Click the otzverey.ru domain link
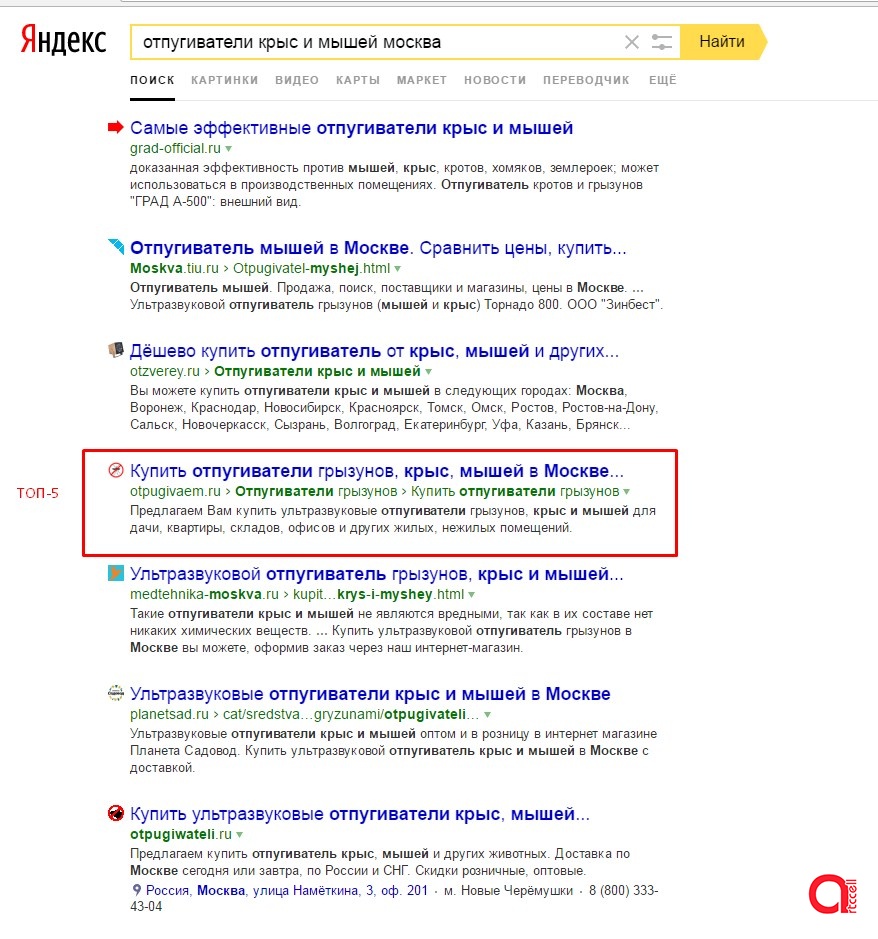The height and width of the screenshot is (939, 878). click(x=165, y=371)
